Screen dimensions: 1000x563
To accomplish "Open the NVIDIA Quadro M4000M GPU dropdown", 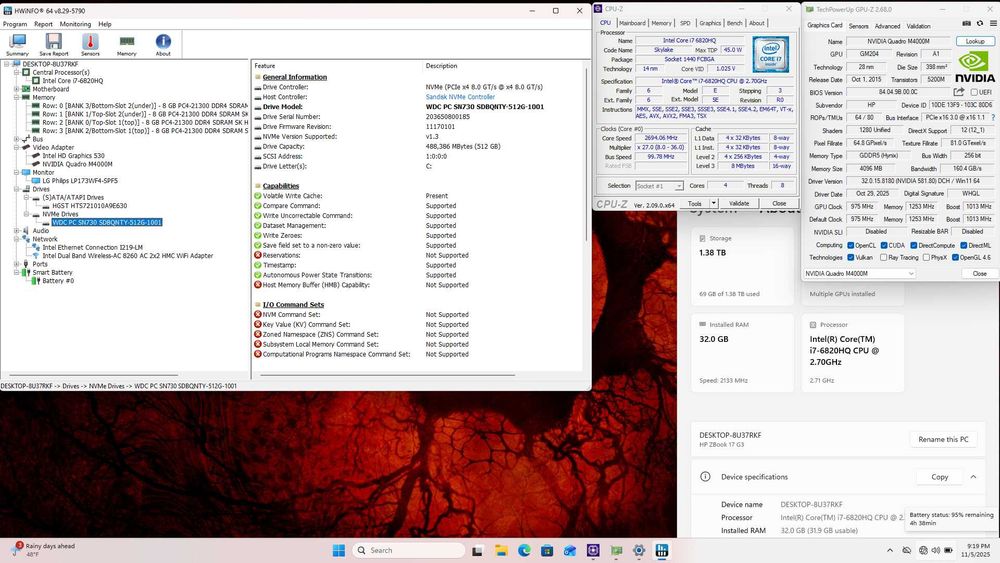I will [859, 274].
